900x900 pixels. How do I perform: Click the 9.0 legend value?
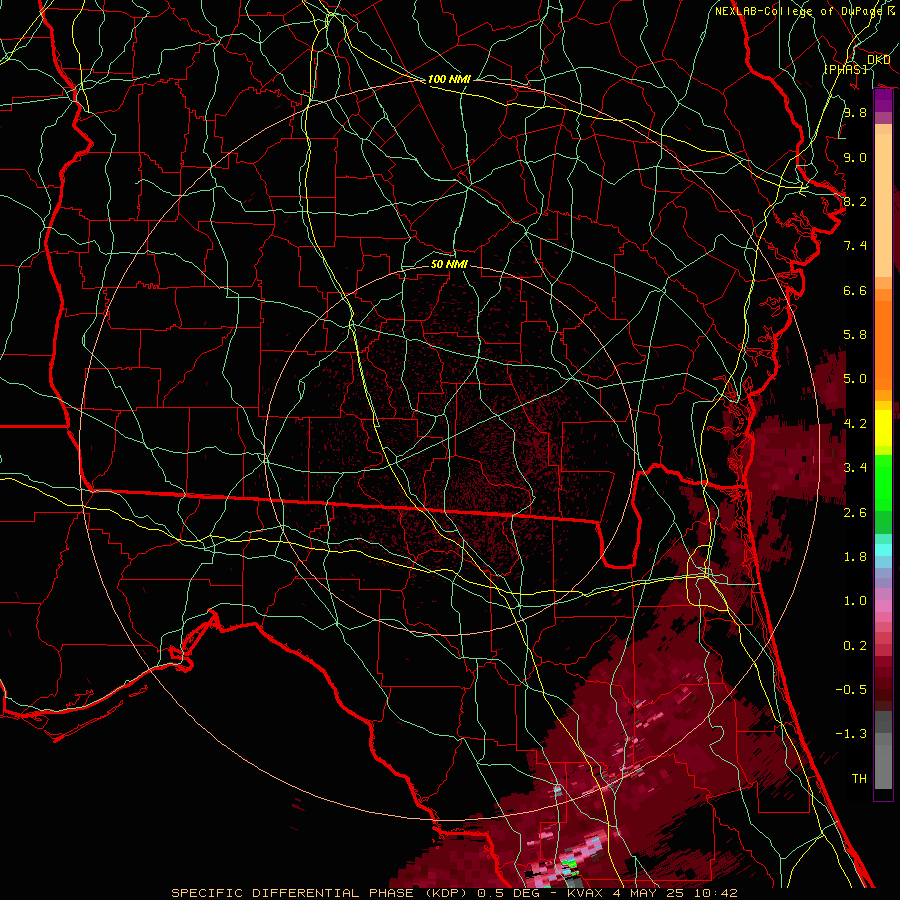point(855,157)
